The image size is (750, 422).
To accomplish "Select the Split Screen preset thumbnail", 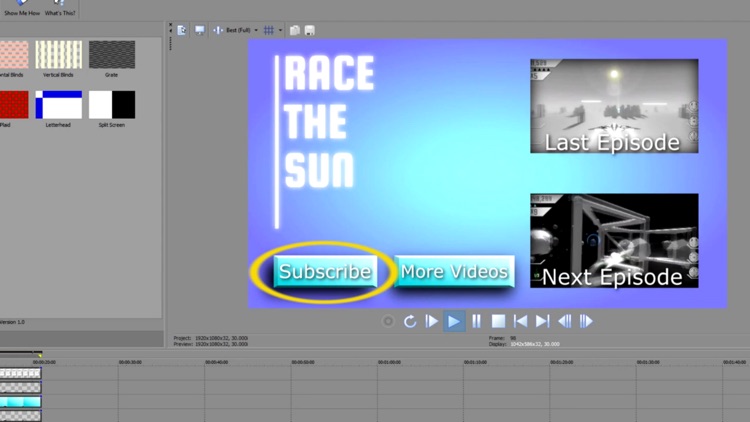I will click(112, 105).
